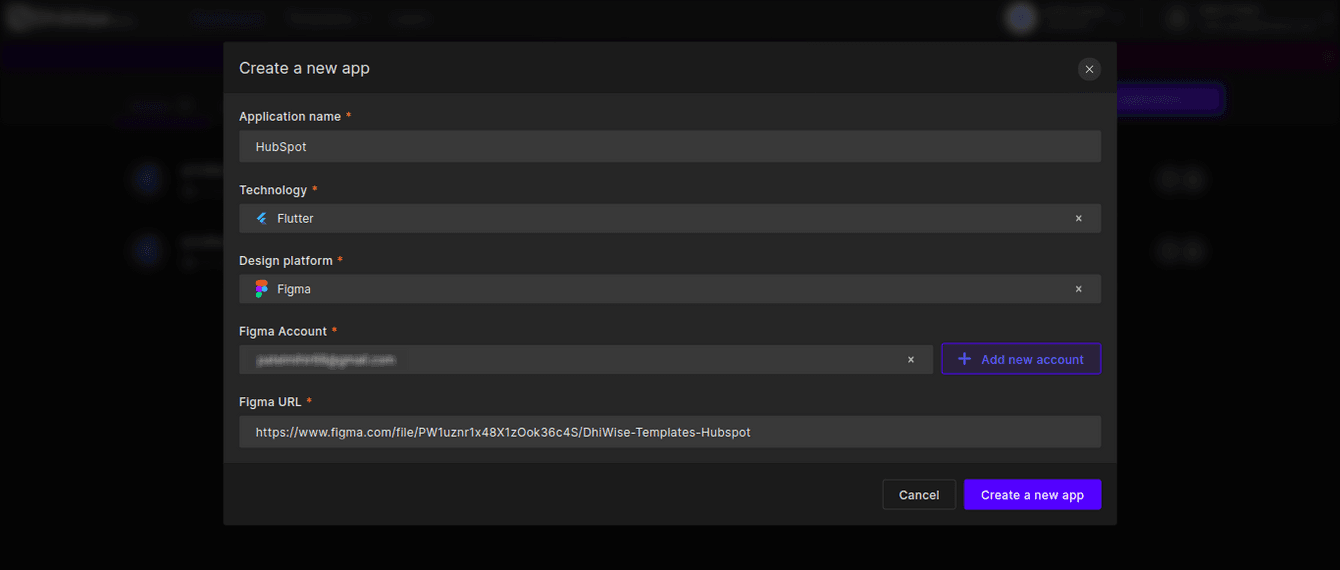Close the Create a new app dialog
Viewport: 1340px width, 570px height.
click(1089, 69)
